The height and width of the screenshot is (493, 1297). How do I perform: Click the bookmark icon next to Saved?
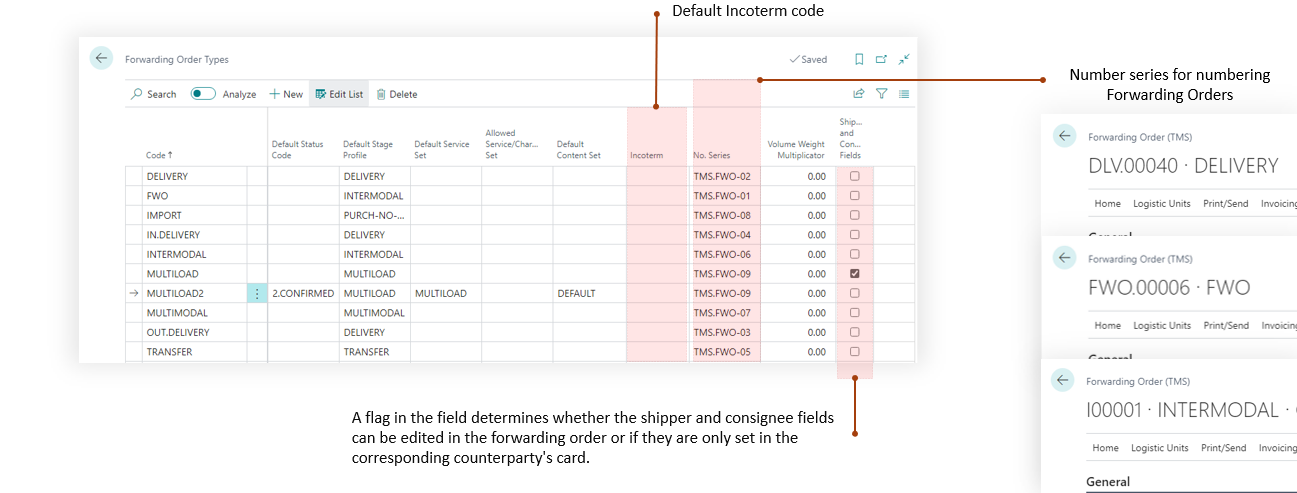pyautogui.click(x=859, y=59)
